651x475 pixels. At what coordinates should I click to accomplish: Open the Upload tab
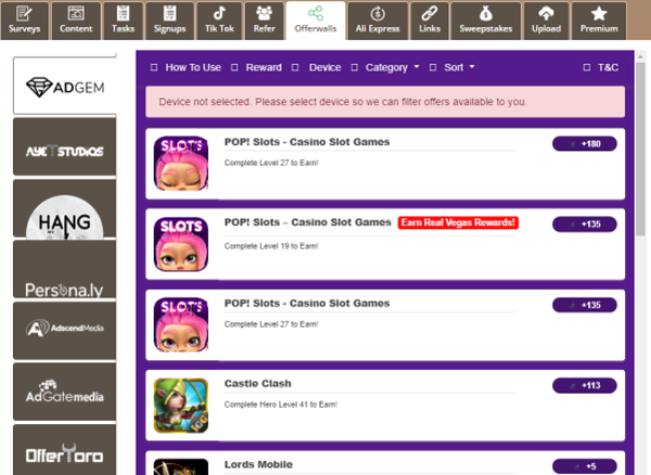(x=546, y=21)
